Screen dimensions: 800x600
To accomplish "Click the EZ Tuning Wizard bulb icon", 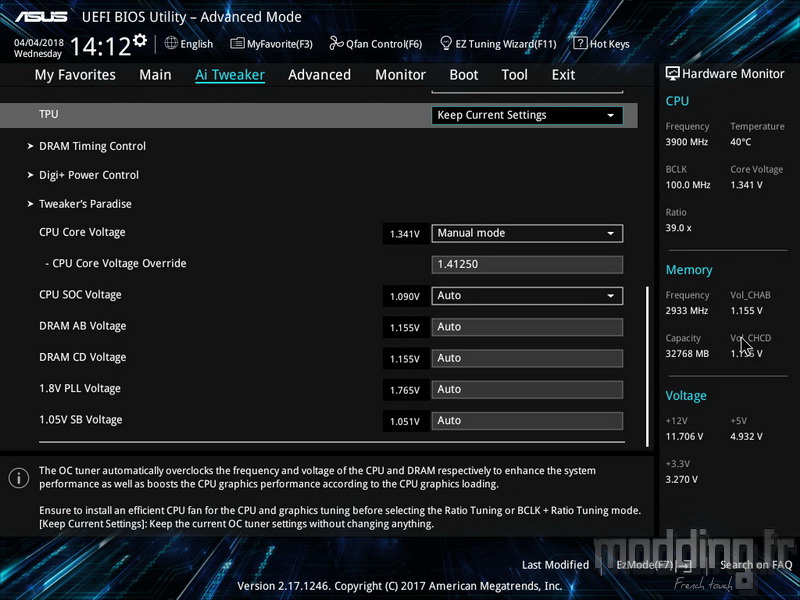I will (x=446, y=43).
